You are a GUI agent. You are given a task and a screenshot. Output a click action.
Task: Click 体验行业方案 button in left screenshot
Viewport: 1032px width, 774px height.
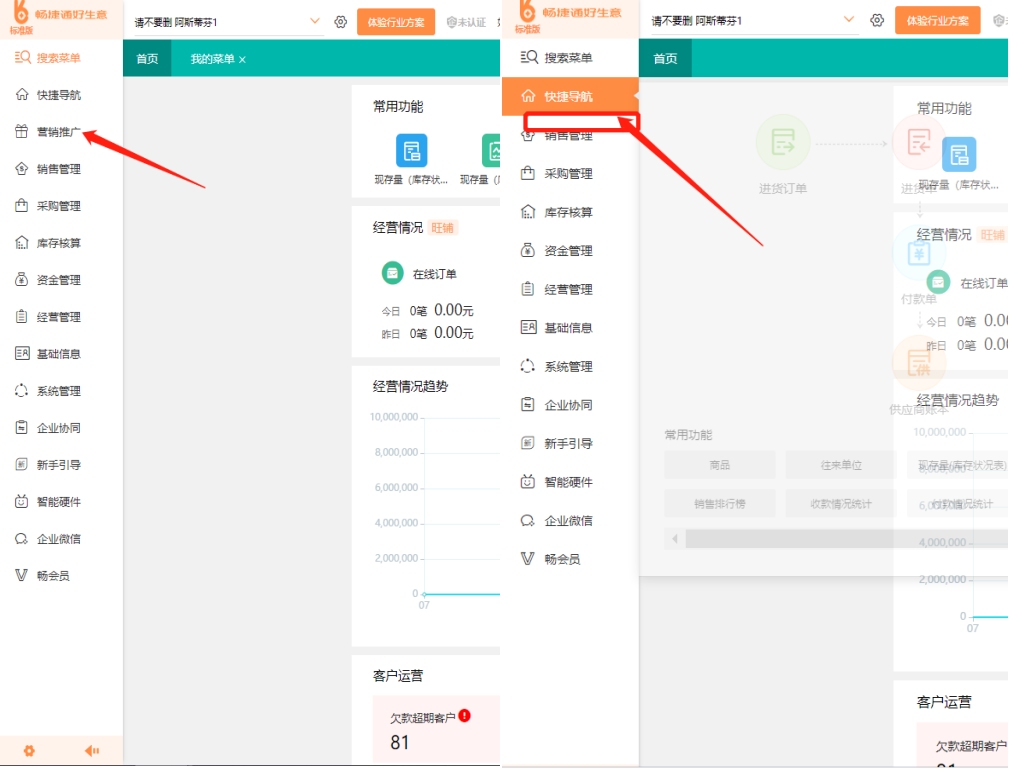pyautogui.click(x=396, y=21)
